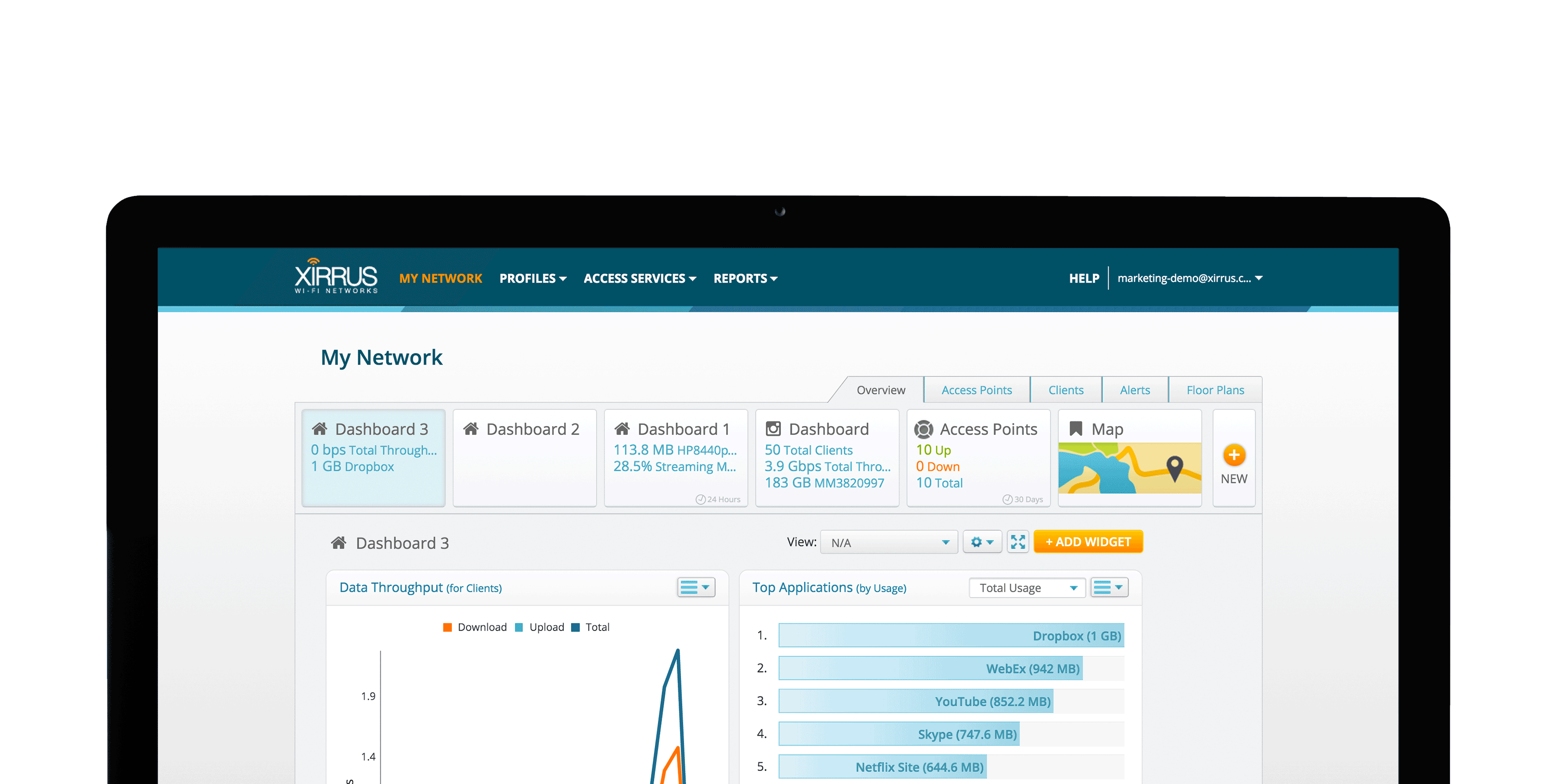Viewport: 1551px width, 784px height.
Task: Open the Map thumbnail preview
Action: click(x=1130, y=468)
